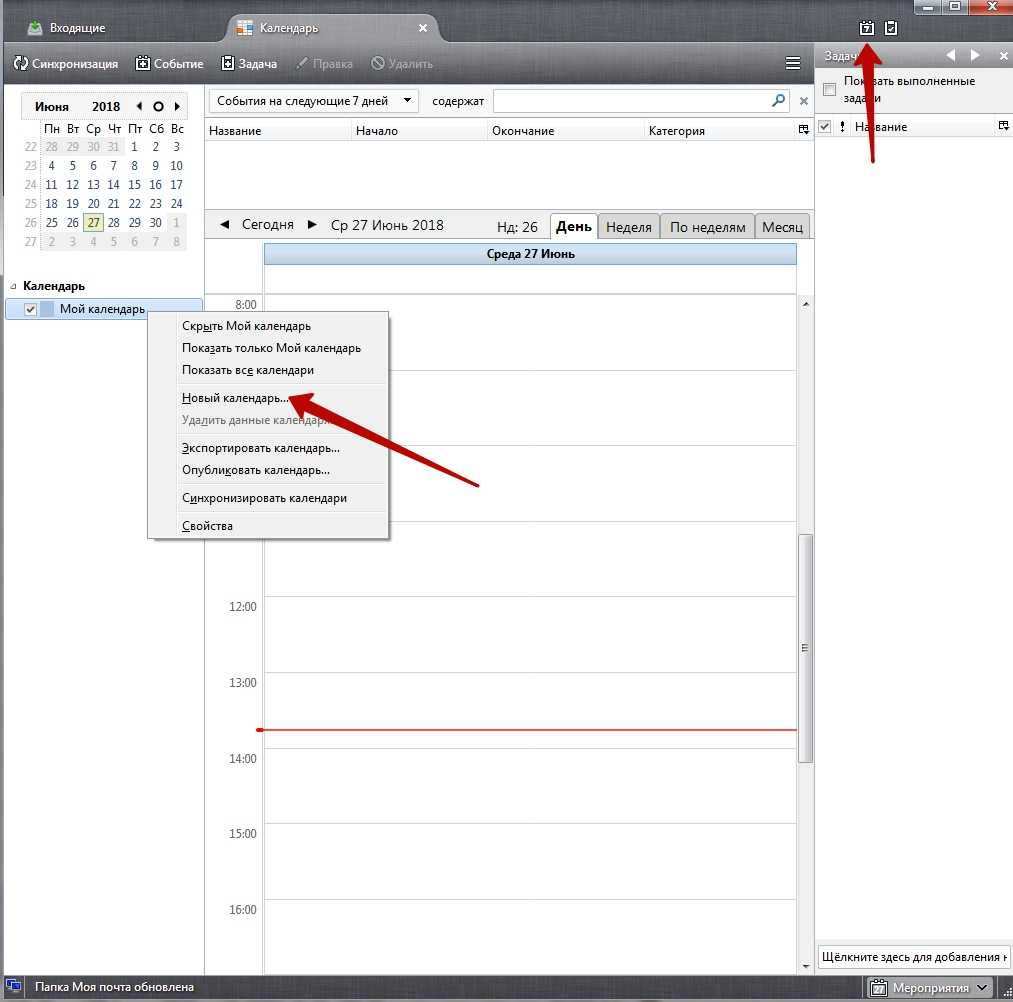Screen dimensions: 1013x1002
Task: Click the task completed column checkbox header
Action: 825,127
